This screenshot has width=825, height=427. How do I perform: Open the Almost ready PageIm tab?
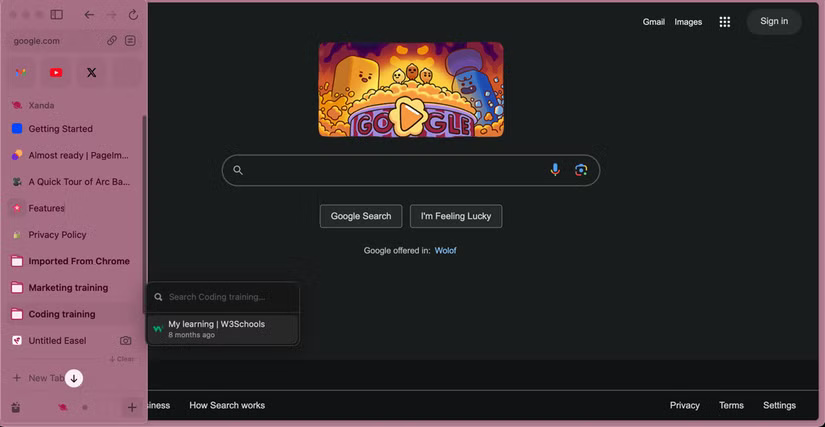point(74,155)
